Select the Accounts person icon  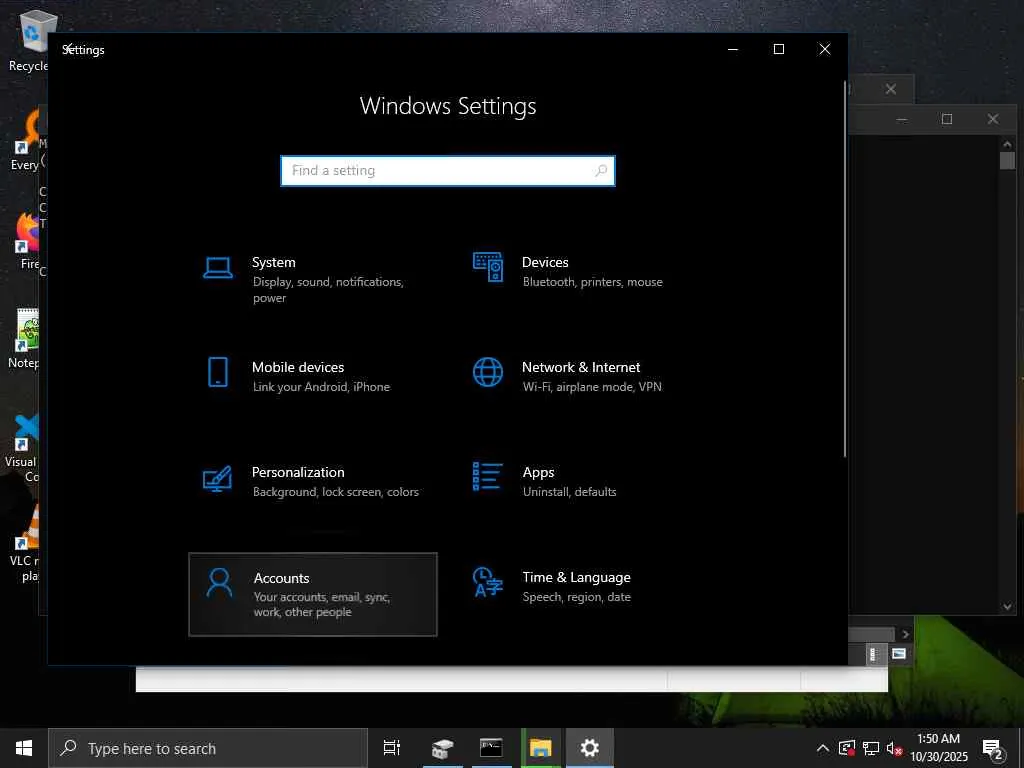(219, 583)
